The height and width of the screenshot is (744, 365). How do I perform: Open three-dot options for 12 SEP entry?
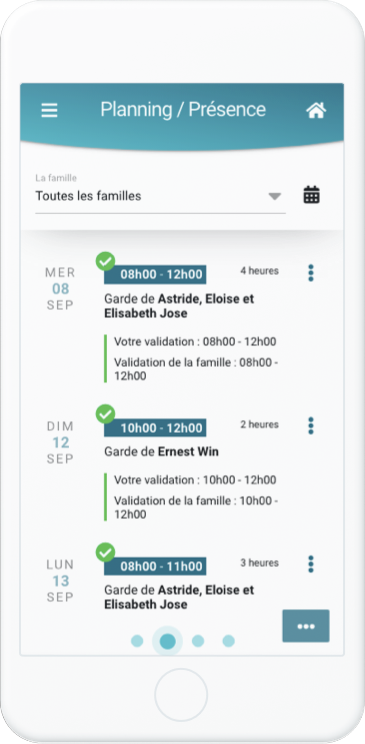coord(311,426)
